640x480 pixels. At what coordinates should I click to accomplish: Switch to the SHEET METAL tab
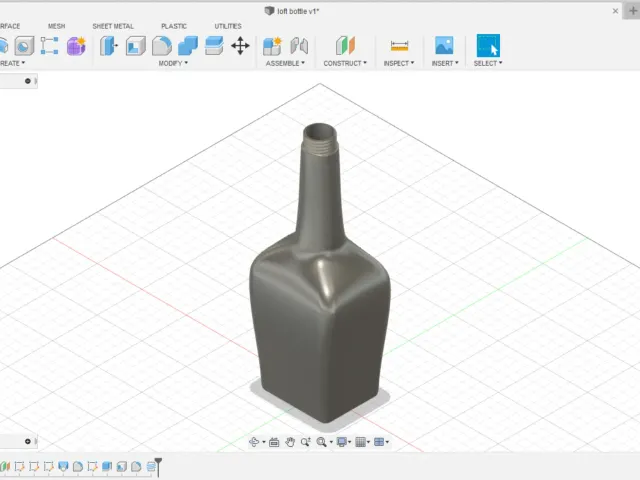click(113, 26)
